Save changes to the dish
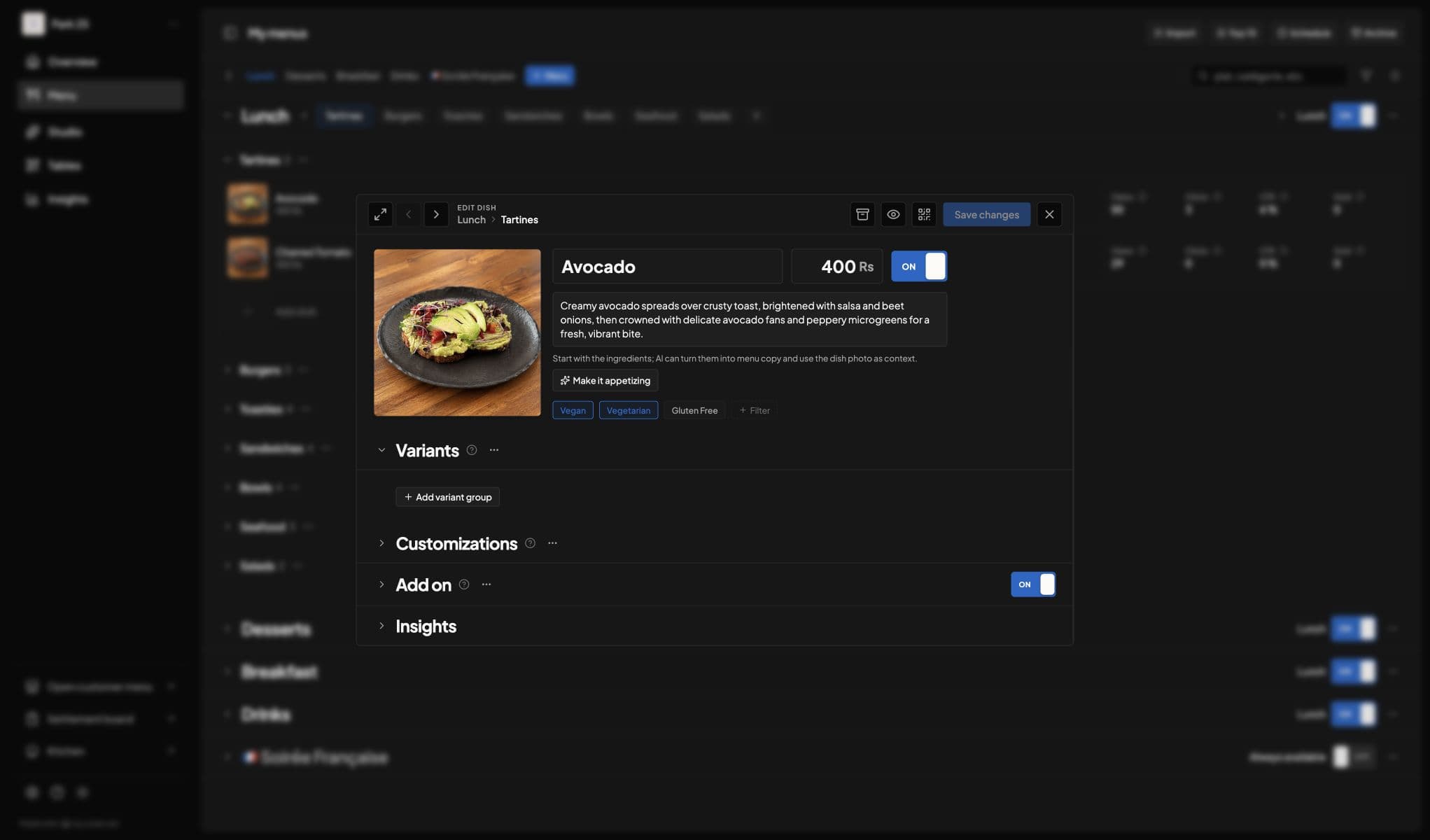 click(986, 214)
